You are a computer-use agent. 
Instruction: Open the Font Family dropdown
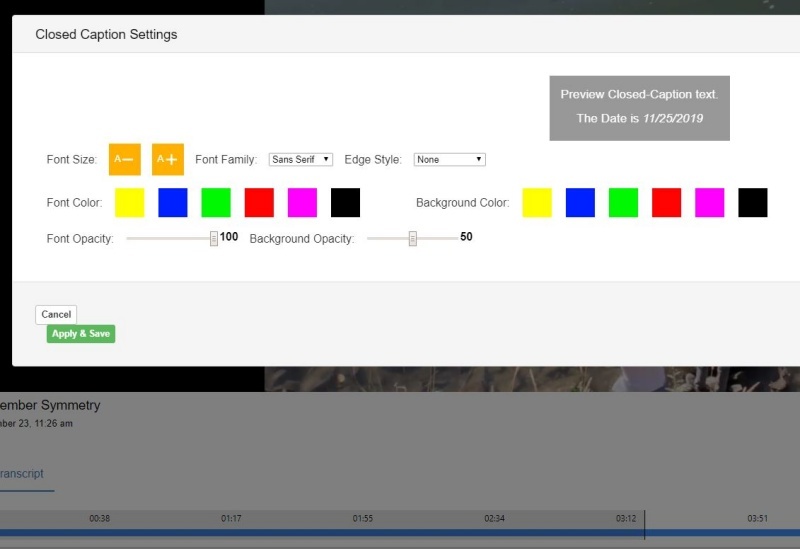coord(301,159)
